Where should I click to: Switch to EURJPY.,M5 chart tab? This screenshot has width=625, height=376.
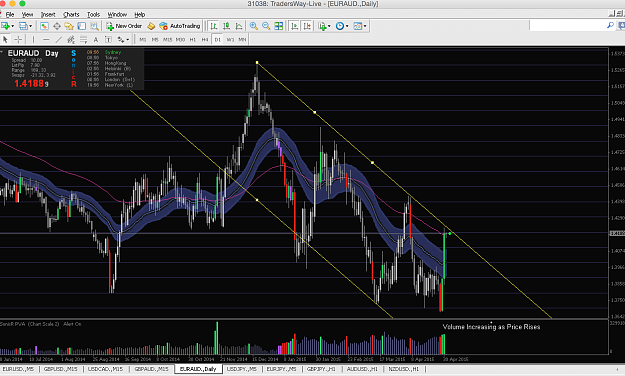pyautogui.click(x=281, y=369)
